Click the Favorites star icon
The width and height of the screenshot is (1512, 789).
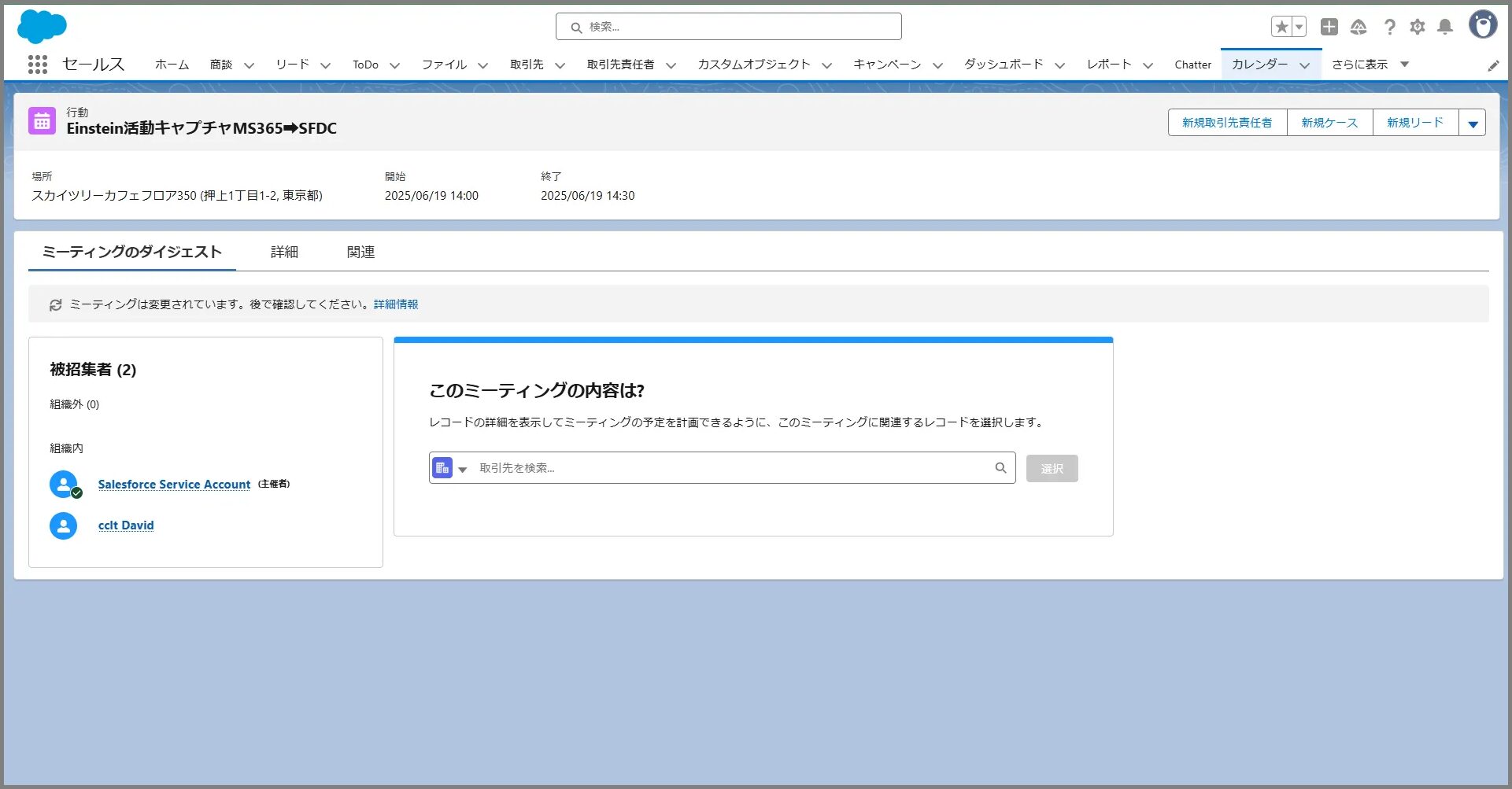[x=1281, y=27]
